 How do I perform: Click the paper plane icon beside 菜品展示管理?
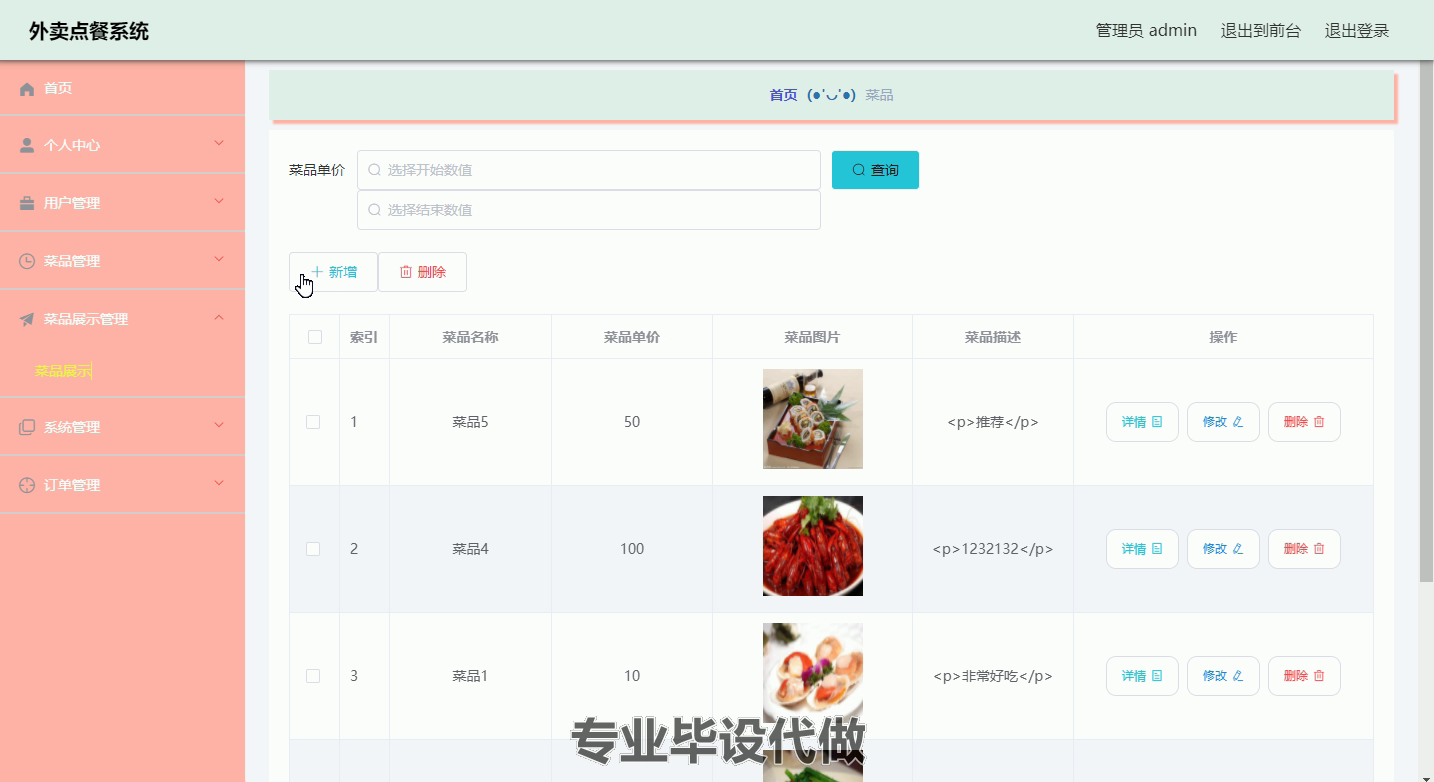point(27,319)
